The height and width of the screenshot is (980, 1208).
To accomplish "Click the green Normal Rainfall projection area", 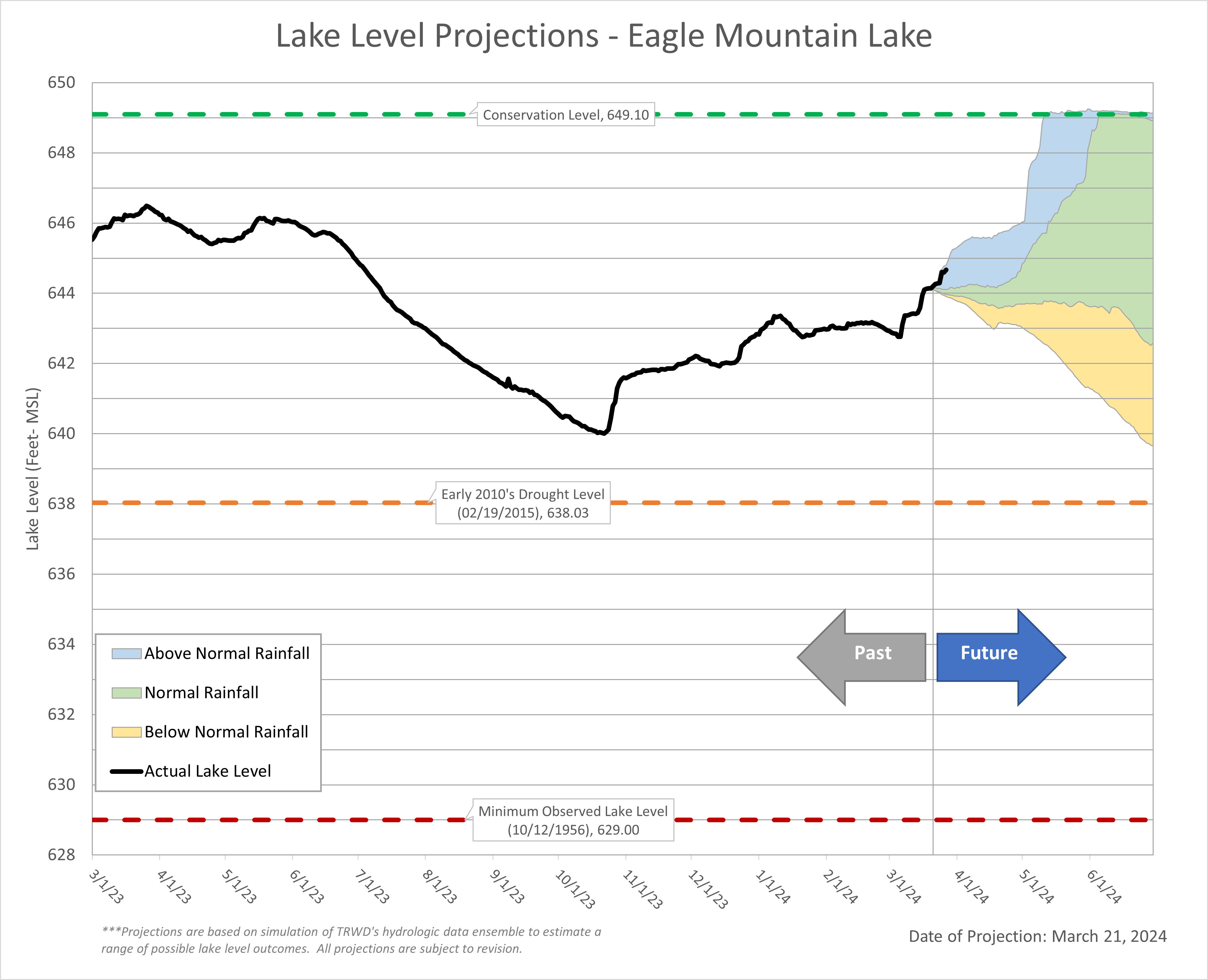I will click(x=1106, y=237).
